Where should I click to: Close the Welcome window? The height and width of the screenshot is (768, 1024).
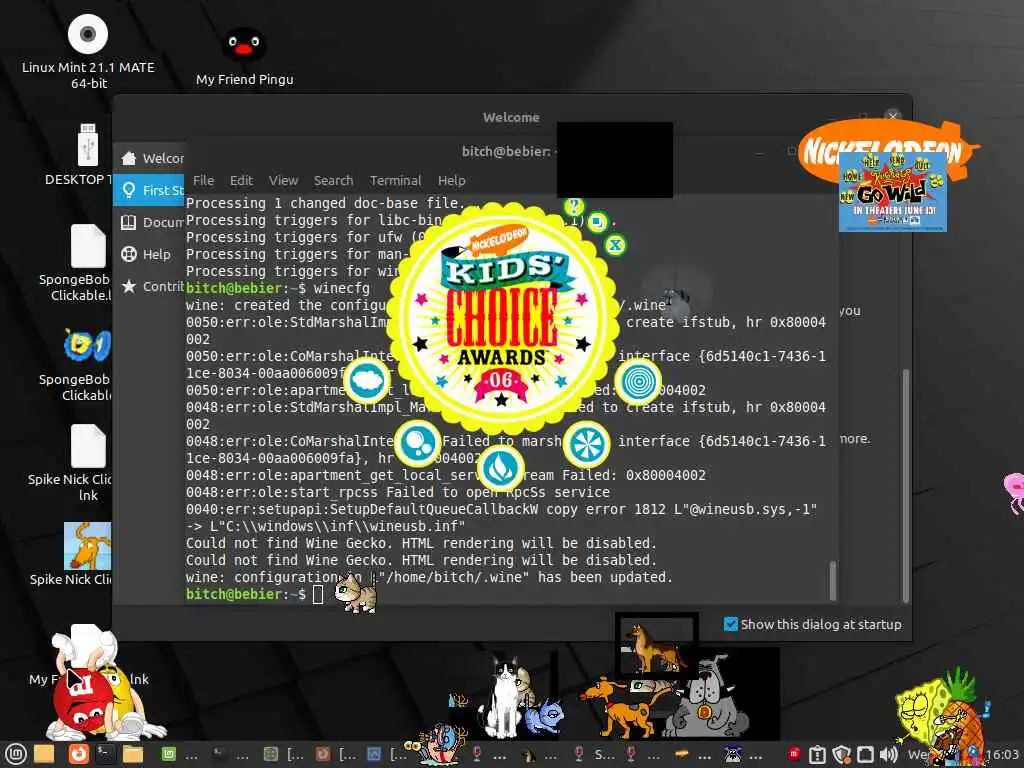[892, 116]
